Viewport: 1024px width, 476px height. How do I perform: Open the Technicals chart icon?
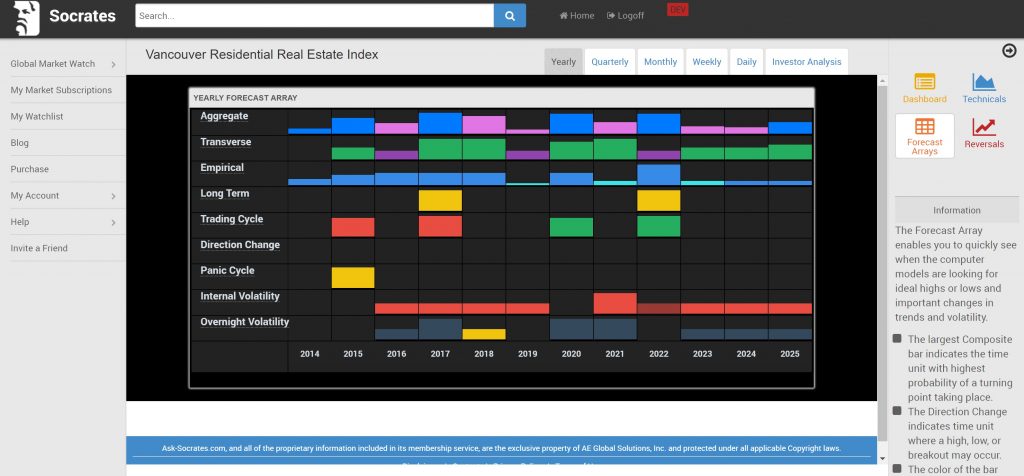tap(984, 84)
